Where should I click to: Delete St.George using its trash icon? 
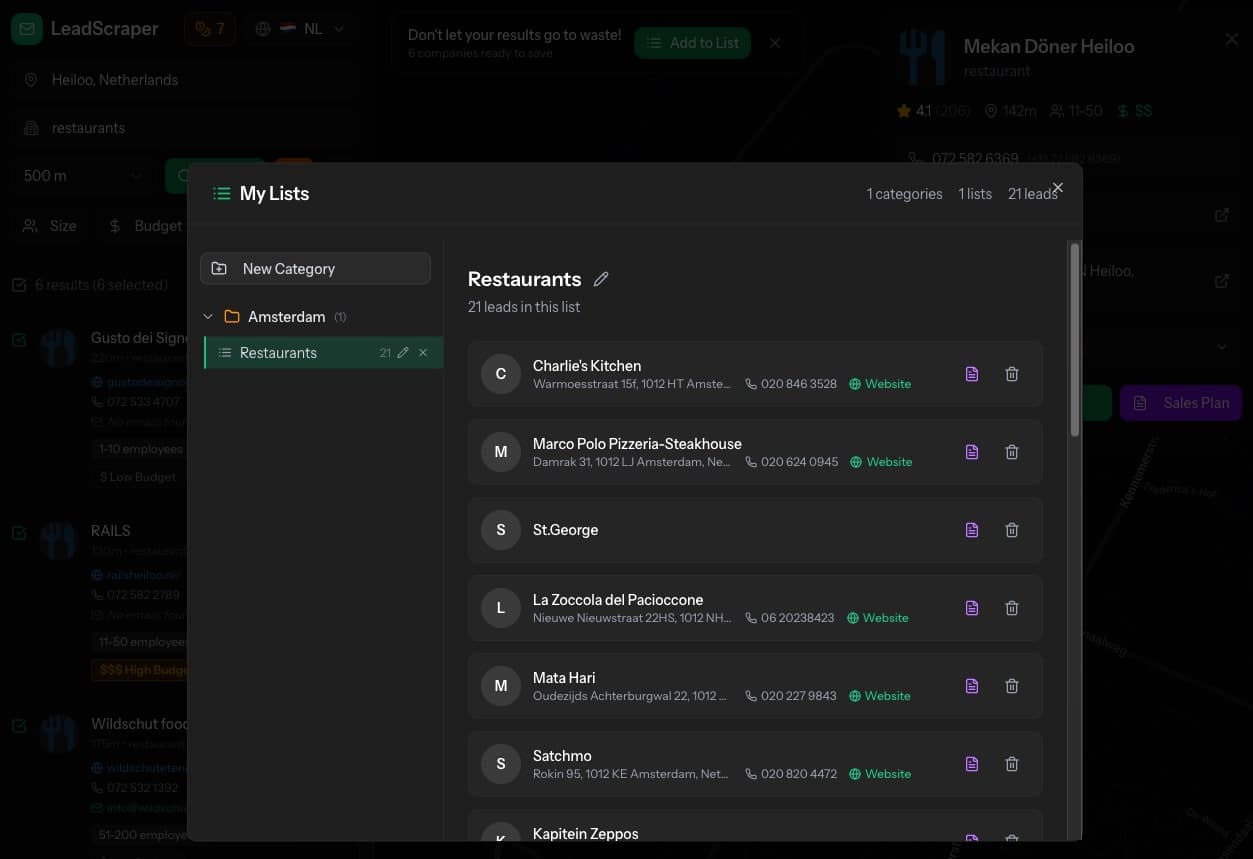[1011, 529]
